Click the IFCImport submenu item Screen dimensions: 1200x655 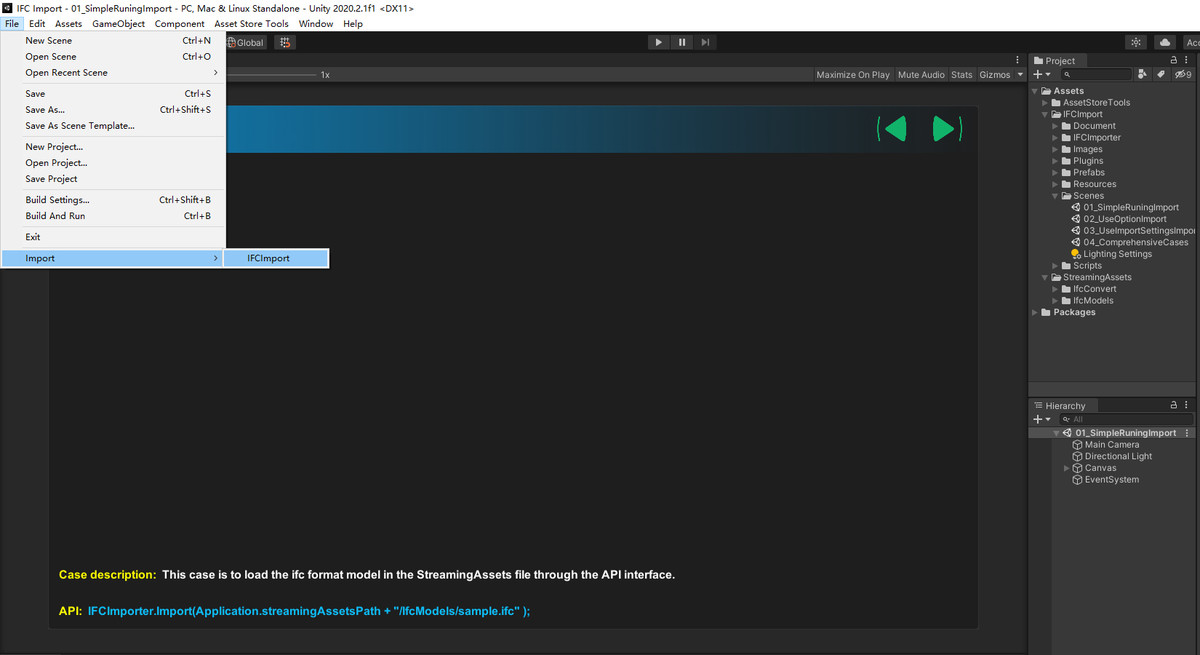point(274,258)
